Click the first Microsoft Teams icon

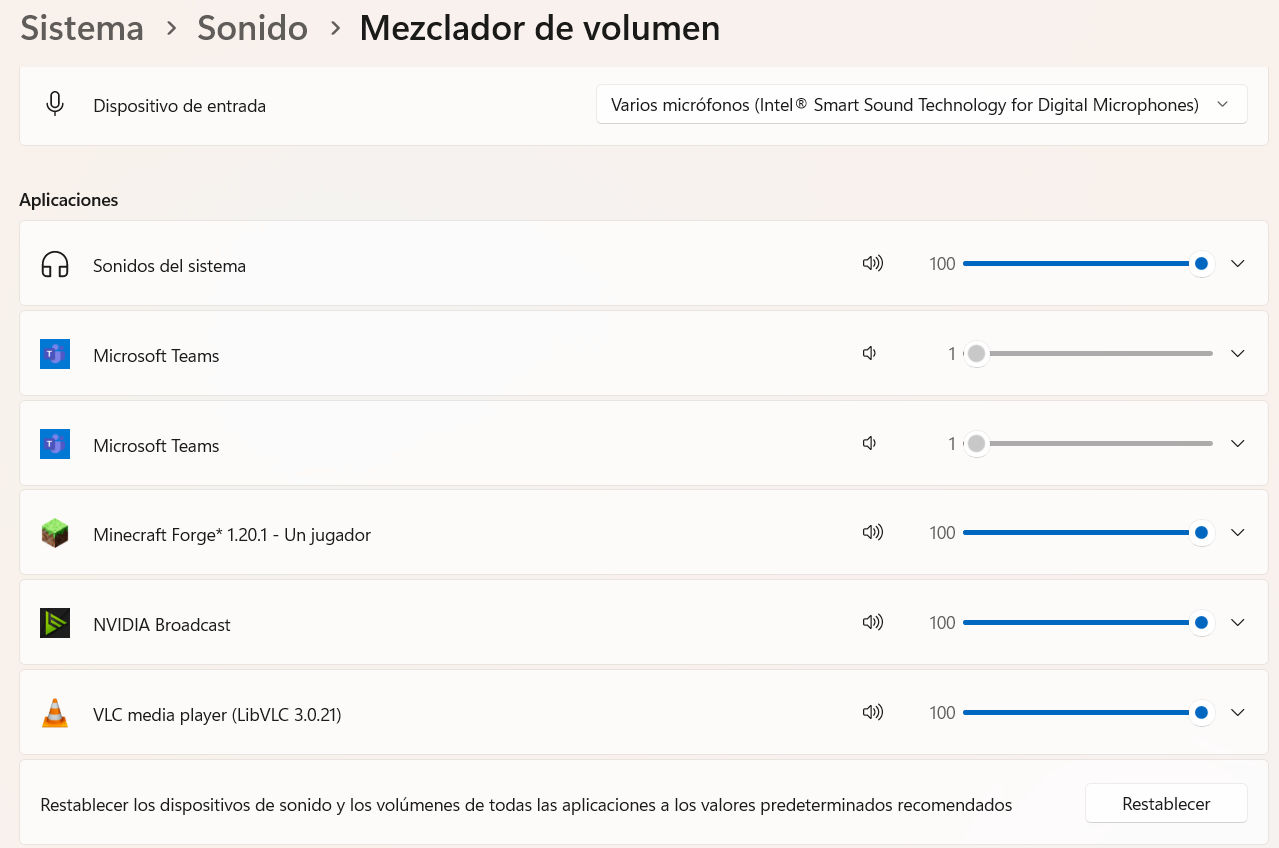coord(55,353)
